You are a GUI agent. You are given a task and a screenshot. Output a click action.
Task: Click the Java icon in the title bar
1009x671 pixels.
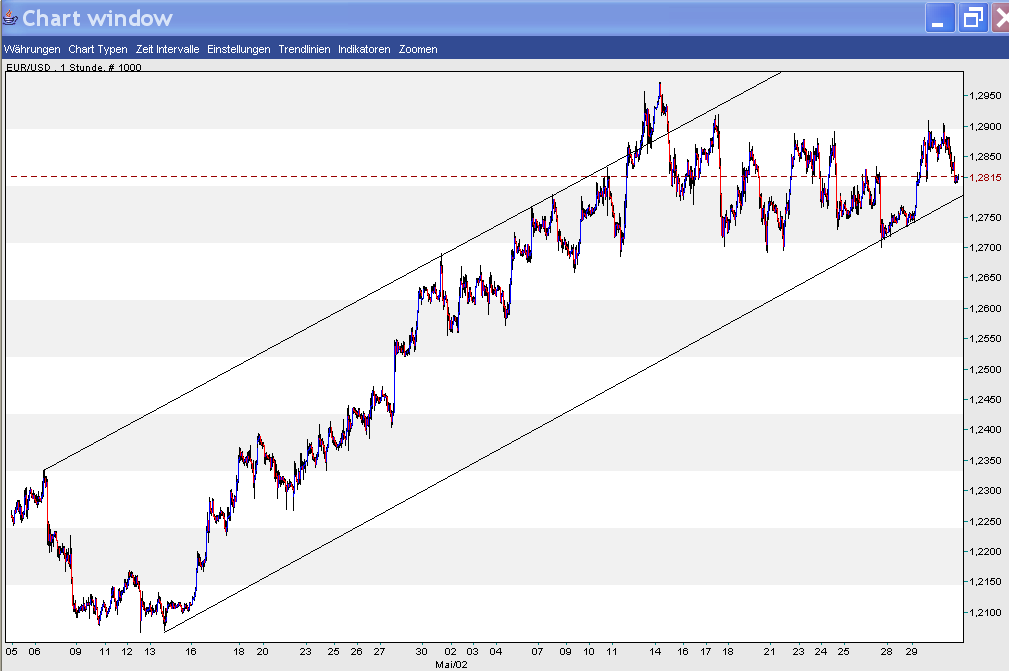pyautogui.click(x=10, y=18)
